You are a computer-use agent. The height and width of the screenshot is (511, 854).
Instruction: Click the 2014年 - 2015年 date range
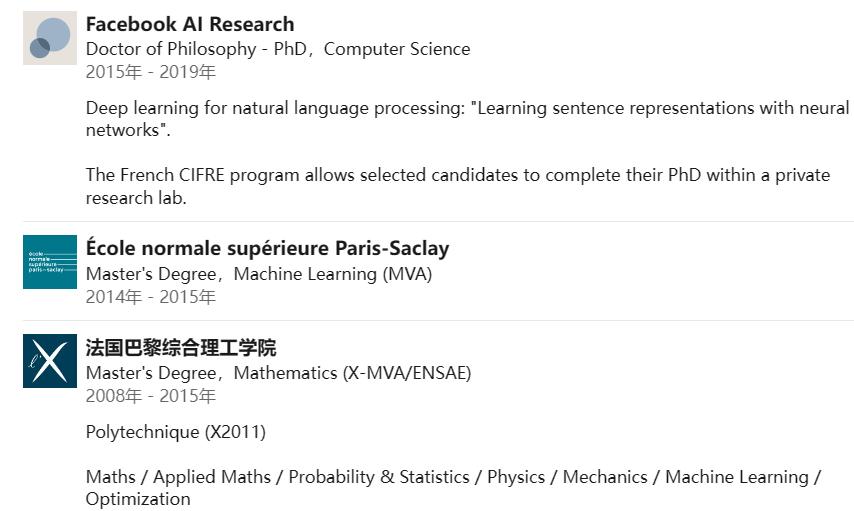click(x=150, y=297)
